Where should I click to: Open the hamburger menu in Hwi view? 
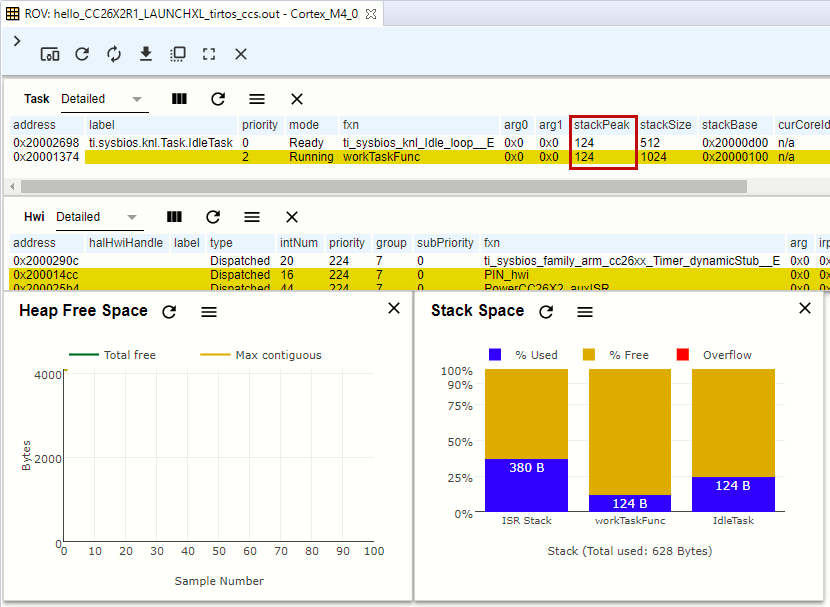tap(252, 217)
